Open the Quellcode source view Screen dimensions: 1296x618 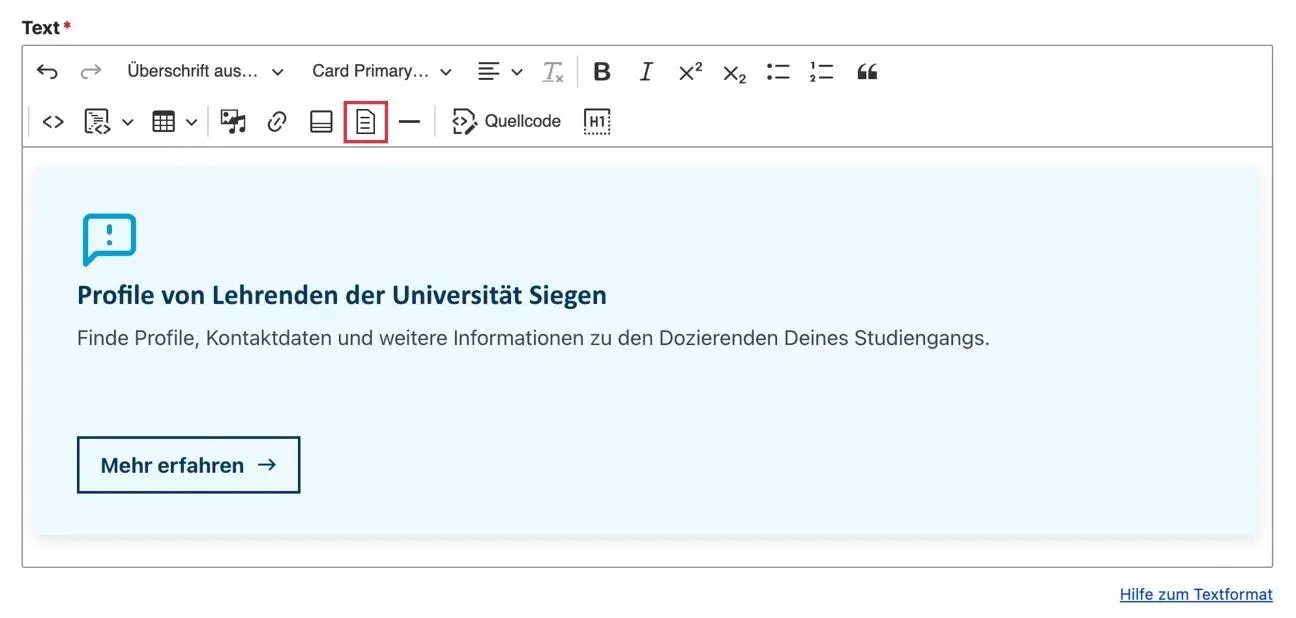click(506, 121)
